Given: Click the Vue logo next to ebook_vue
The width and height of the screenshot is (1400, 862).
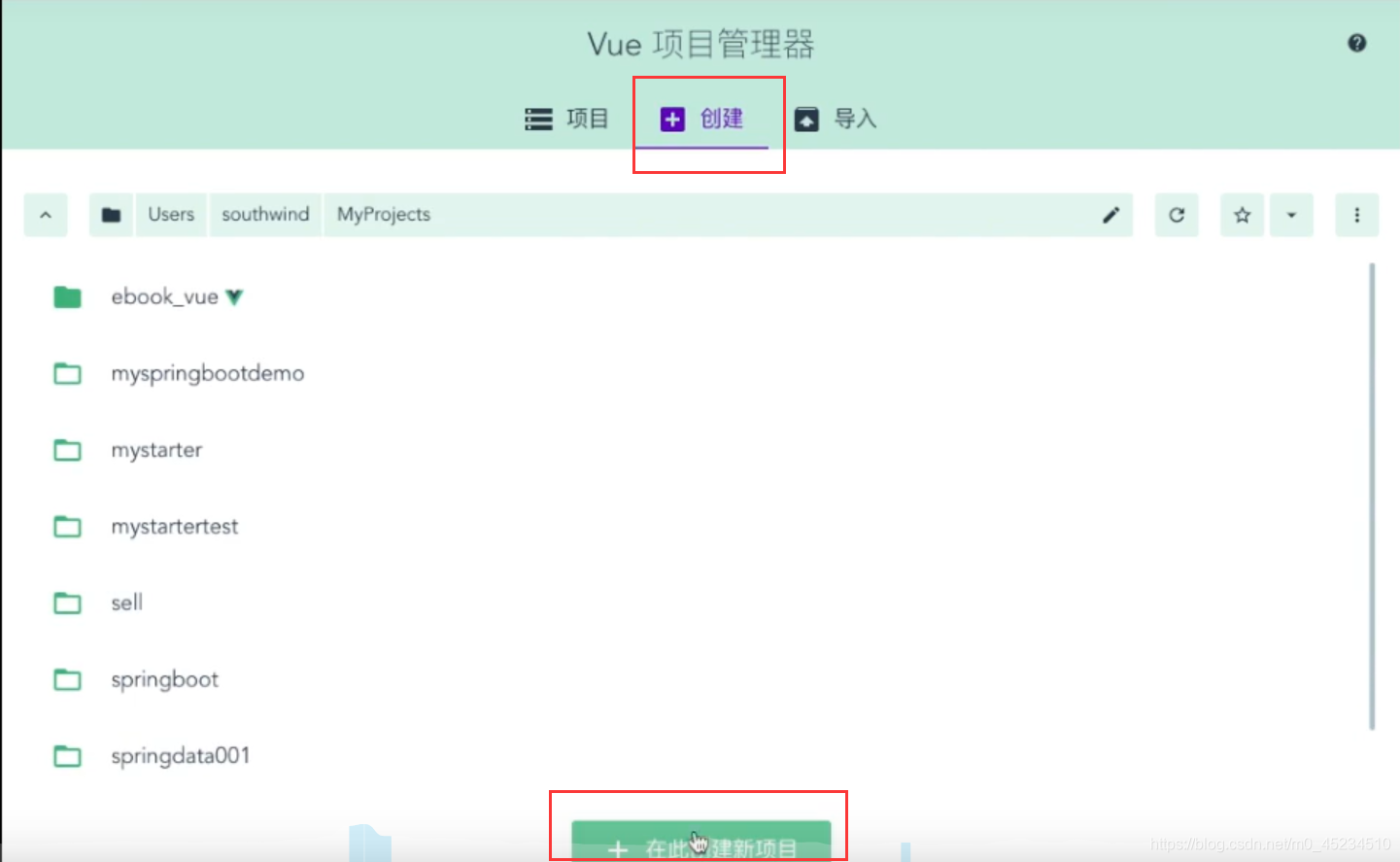Looking at the screenshot, I should click(x=234, y=297).
